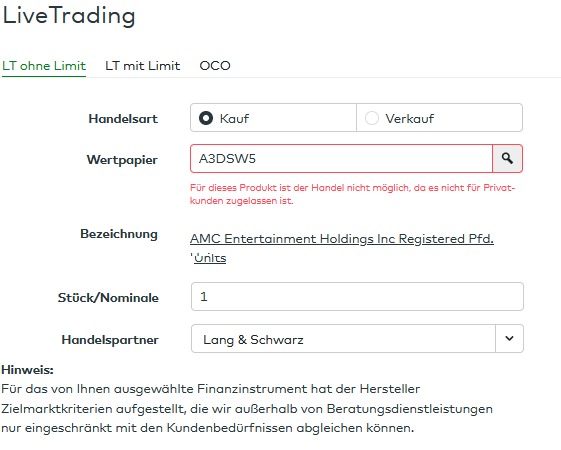Click the Wertpapier field label
The image size is (561, 450).
[x=122, y=160]
